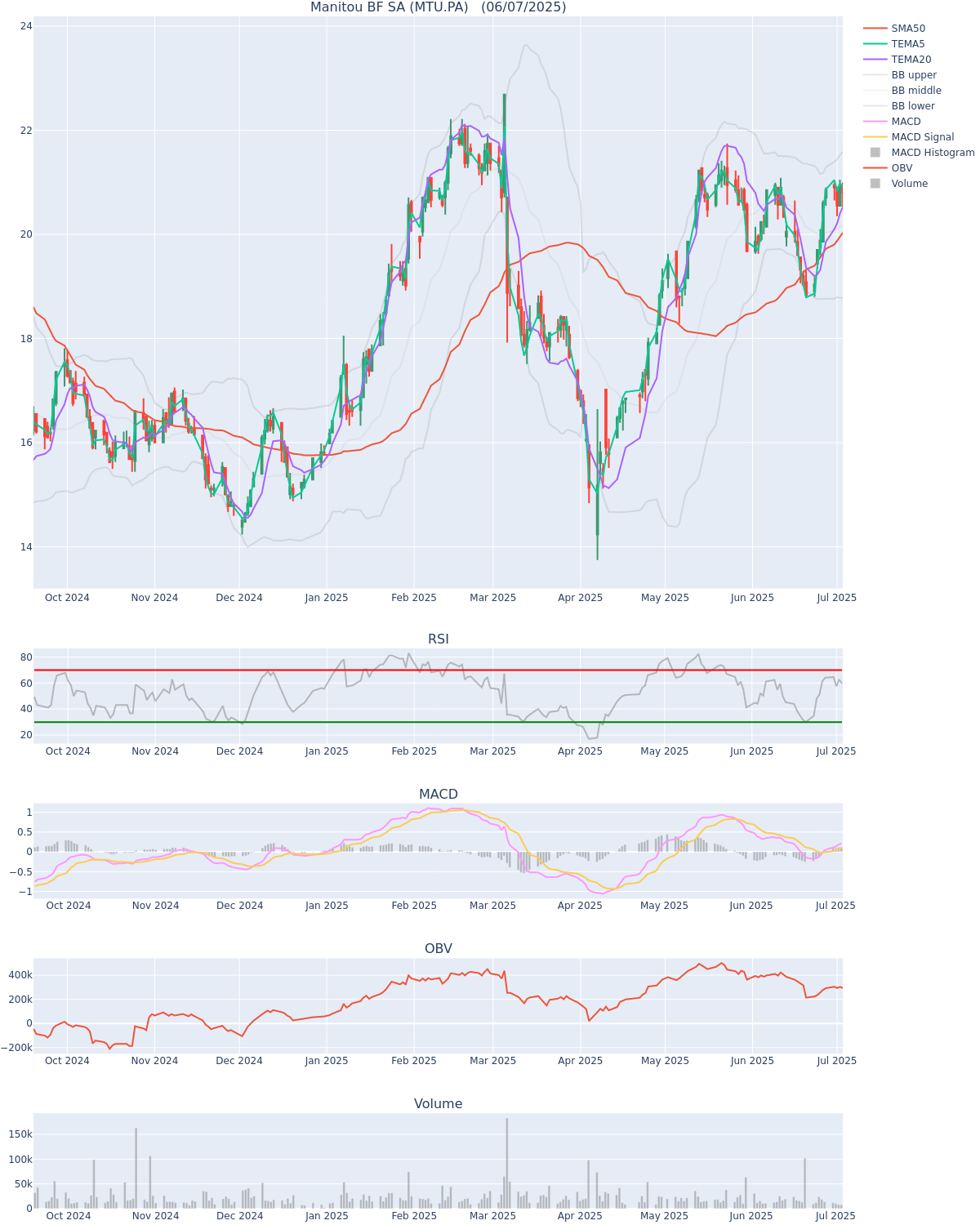The width and height of the screenshot is (980, 1225).
Task: Hide the TEMA5 series via legend
Action: [x=894, y=44]
